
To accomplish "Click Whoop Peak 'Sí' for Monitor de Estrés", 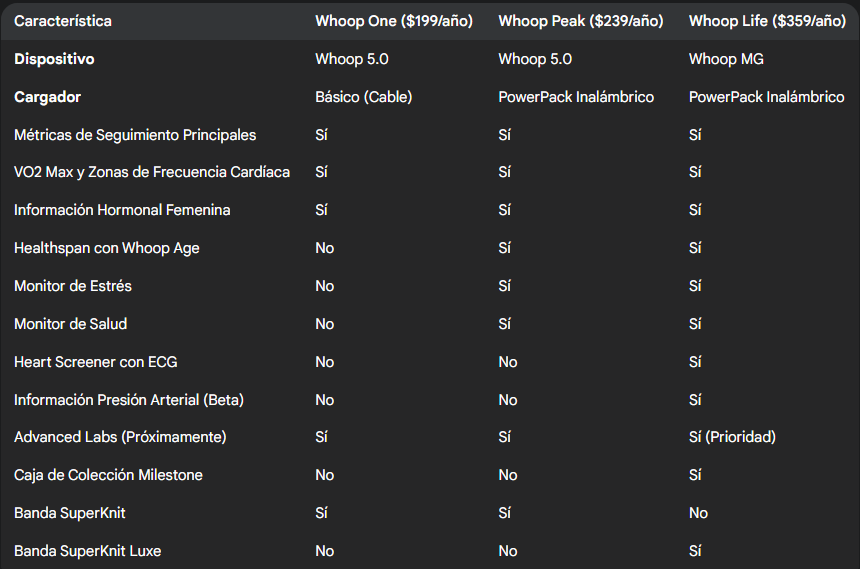I will pyautogui.click(x=505, y=286).
